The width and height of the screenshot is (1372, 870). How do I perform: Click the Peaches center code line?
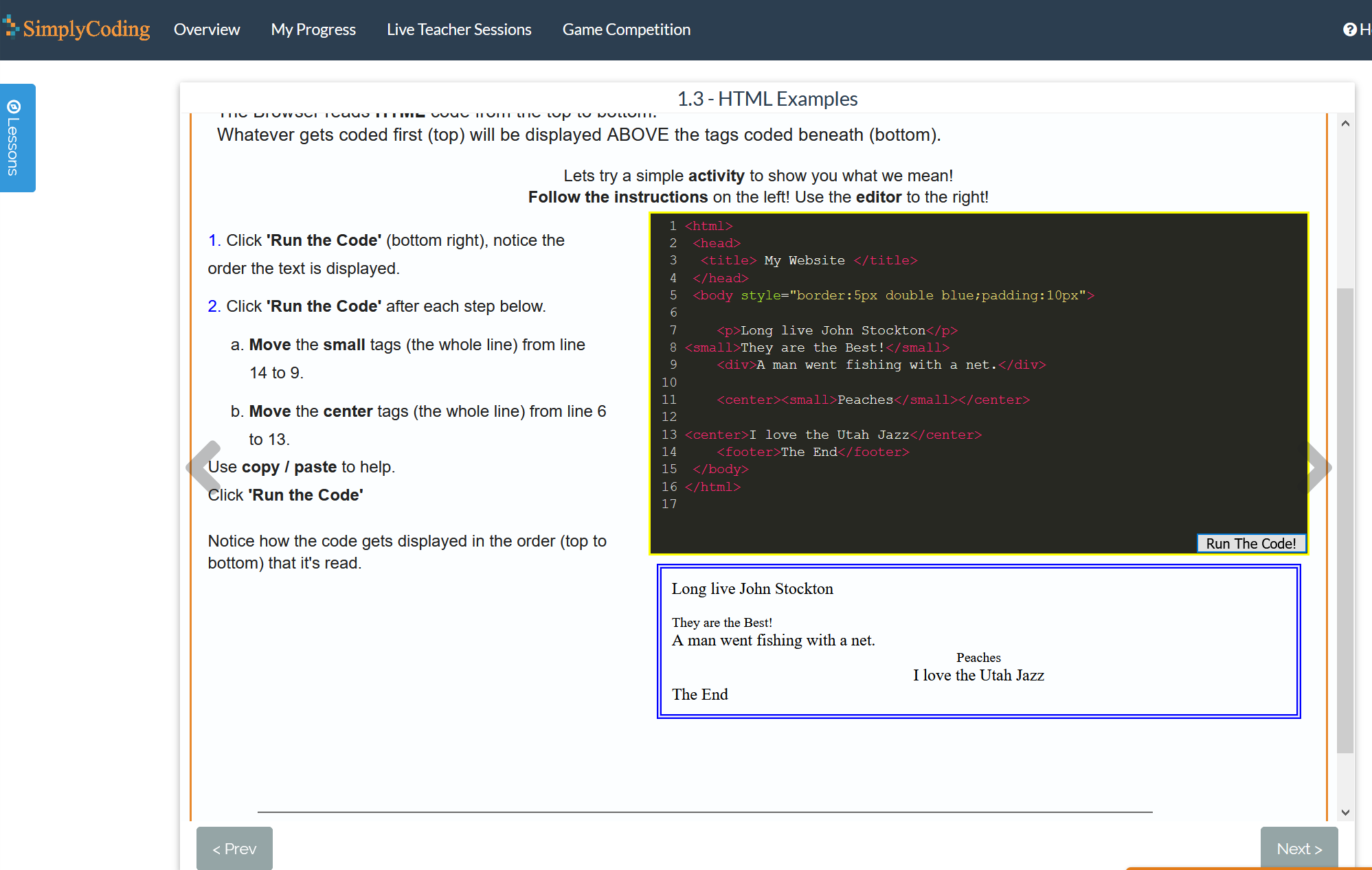pyautogui.click(x=873, y=400)
